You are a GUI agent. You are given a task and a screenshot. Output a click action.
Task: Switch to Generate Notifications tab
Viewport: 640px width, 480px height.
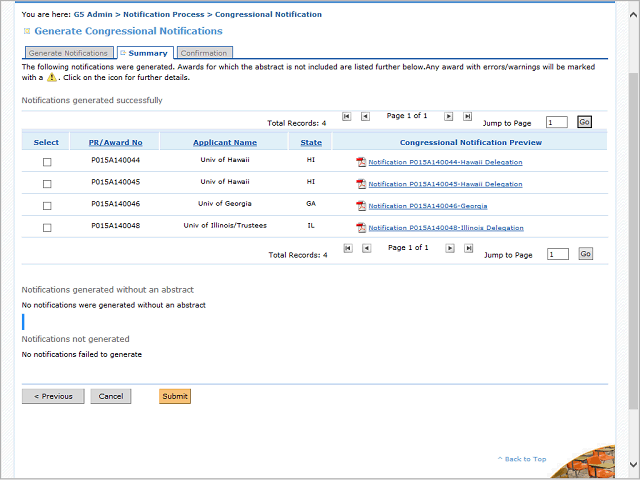[x=68, y=53]
